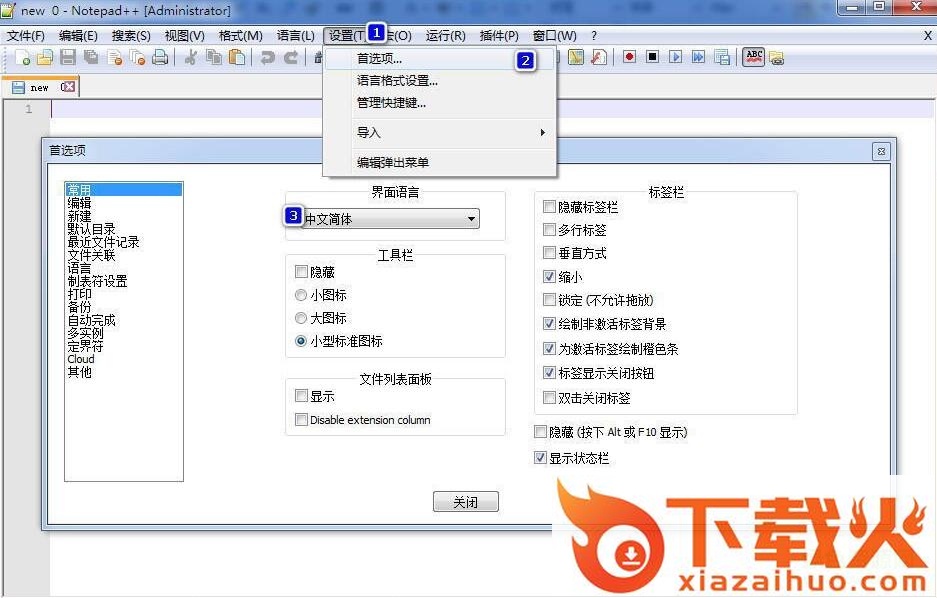Open the 文件(F) menu
Screen dimensions: 937x598
[26, 36]
